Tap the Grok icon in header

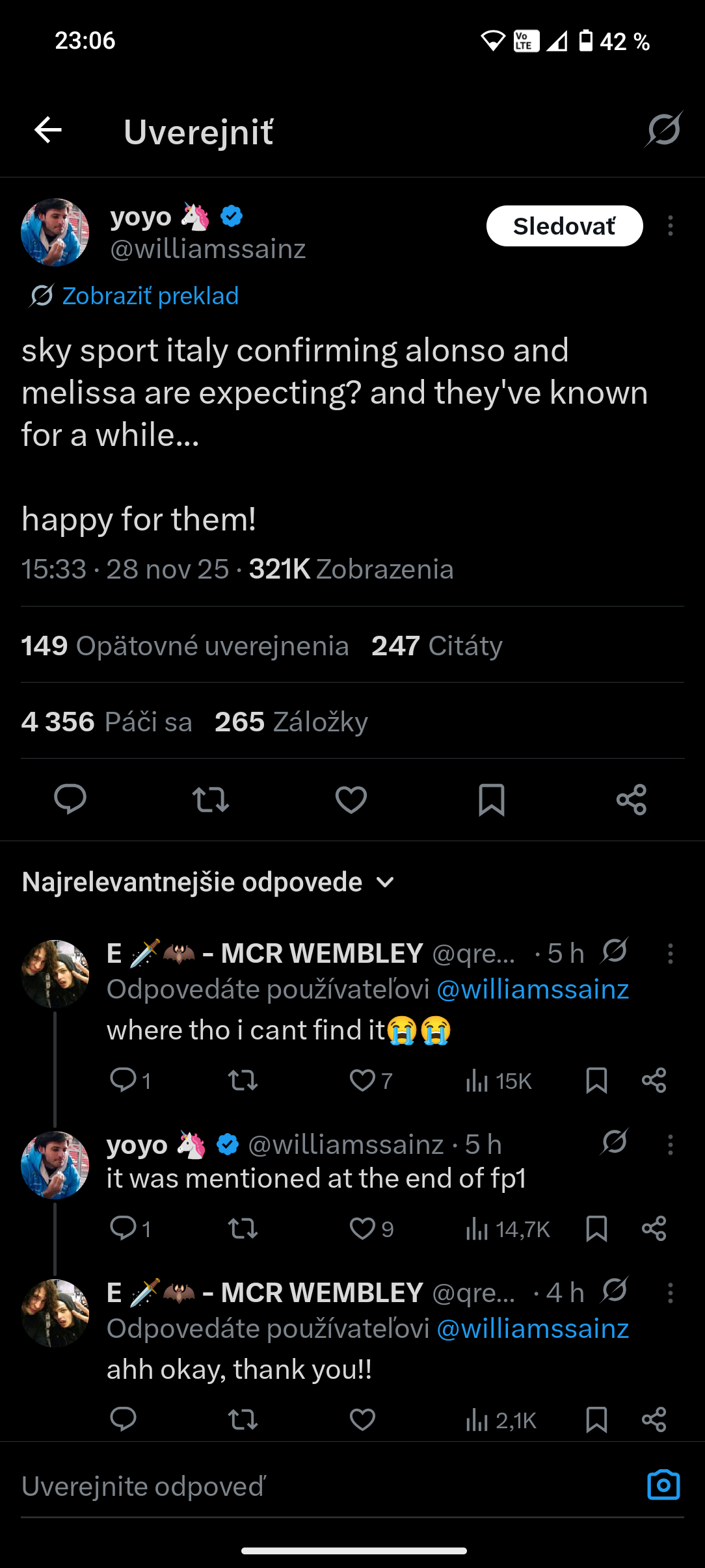(x=663, y=129)
